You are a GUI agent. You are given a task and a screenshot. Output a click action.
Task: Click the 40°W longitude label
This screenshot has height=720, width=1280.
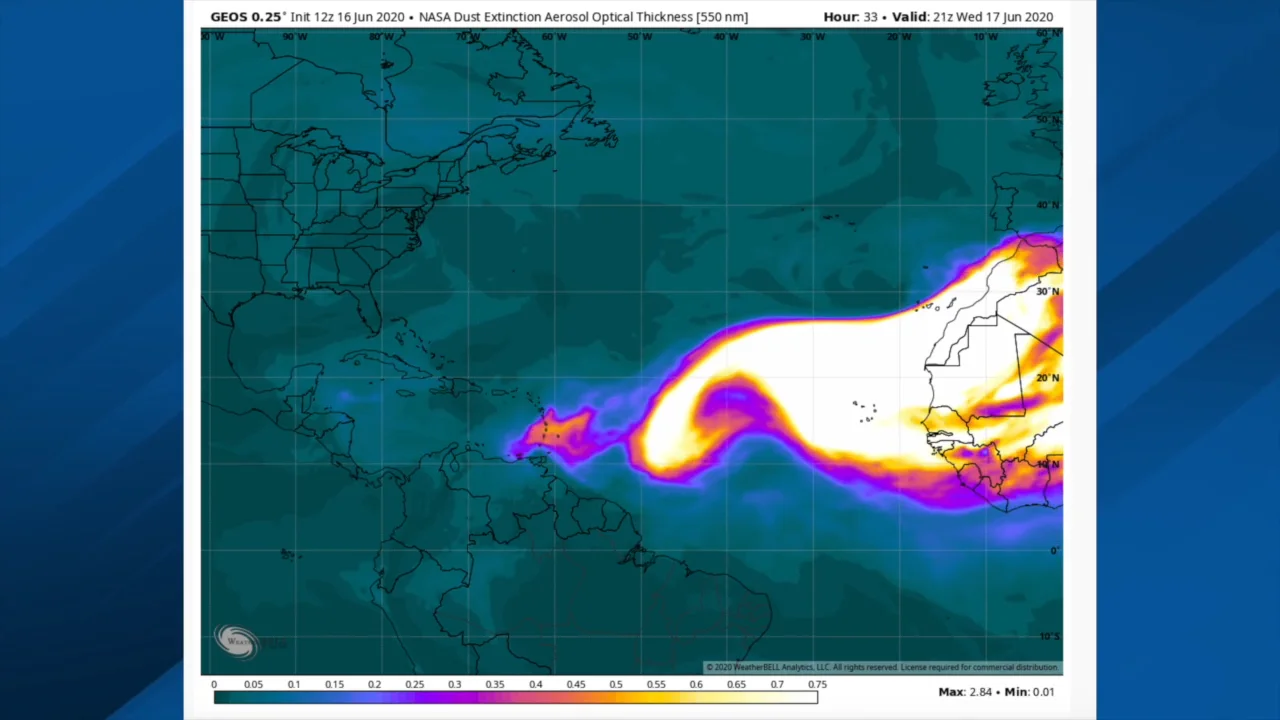727,37
